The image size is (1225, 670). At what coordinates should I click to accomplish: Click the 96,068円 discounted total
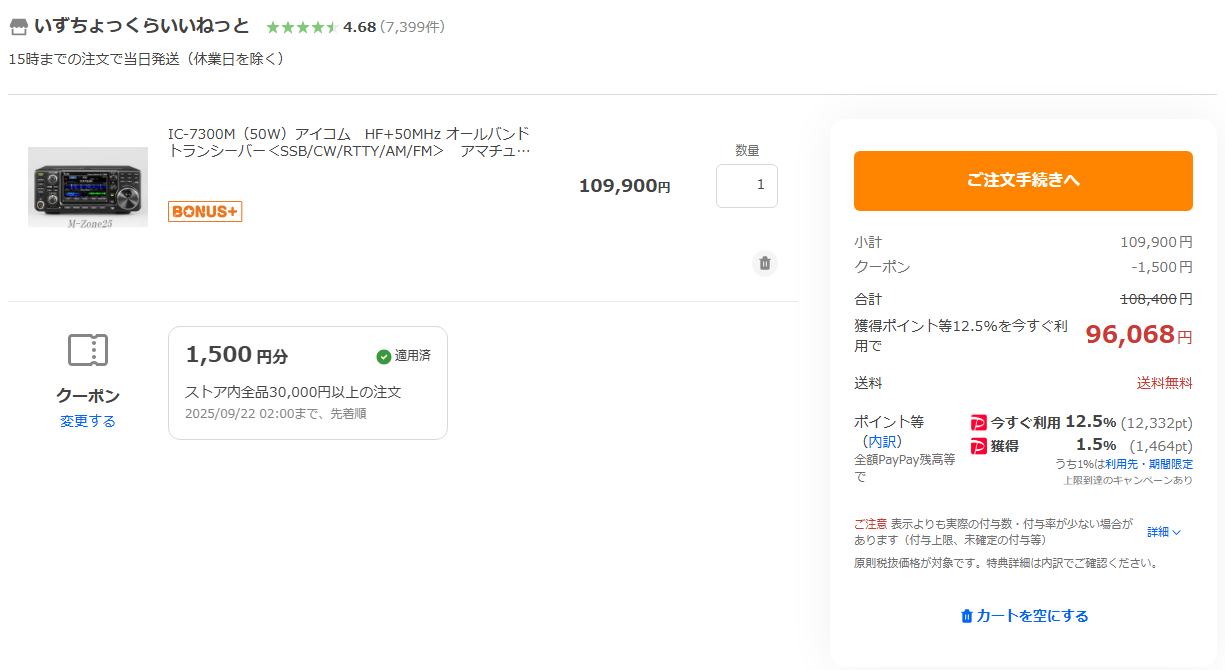tap(1139, 335)
